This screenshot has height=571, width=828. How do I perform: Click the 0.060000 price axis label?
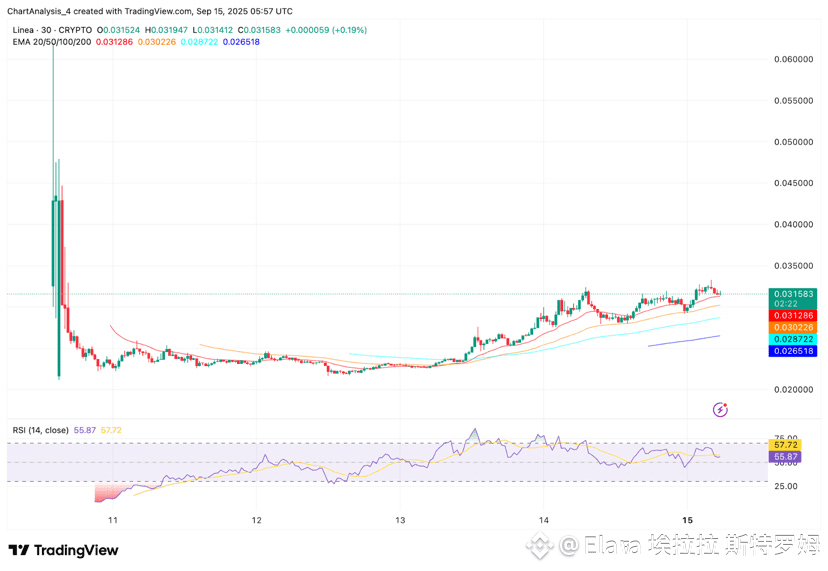[x=794, y=59]
